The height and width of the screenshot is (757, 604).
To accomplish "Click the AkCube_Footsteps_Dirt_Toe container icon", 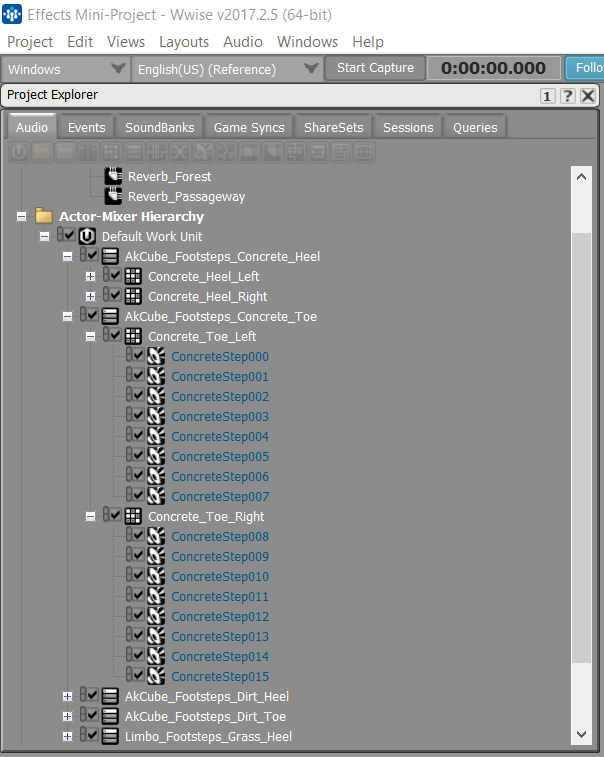I will point(110,716).
